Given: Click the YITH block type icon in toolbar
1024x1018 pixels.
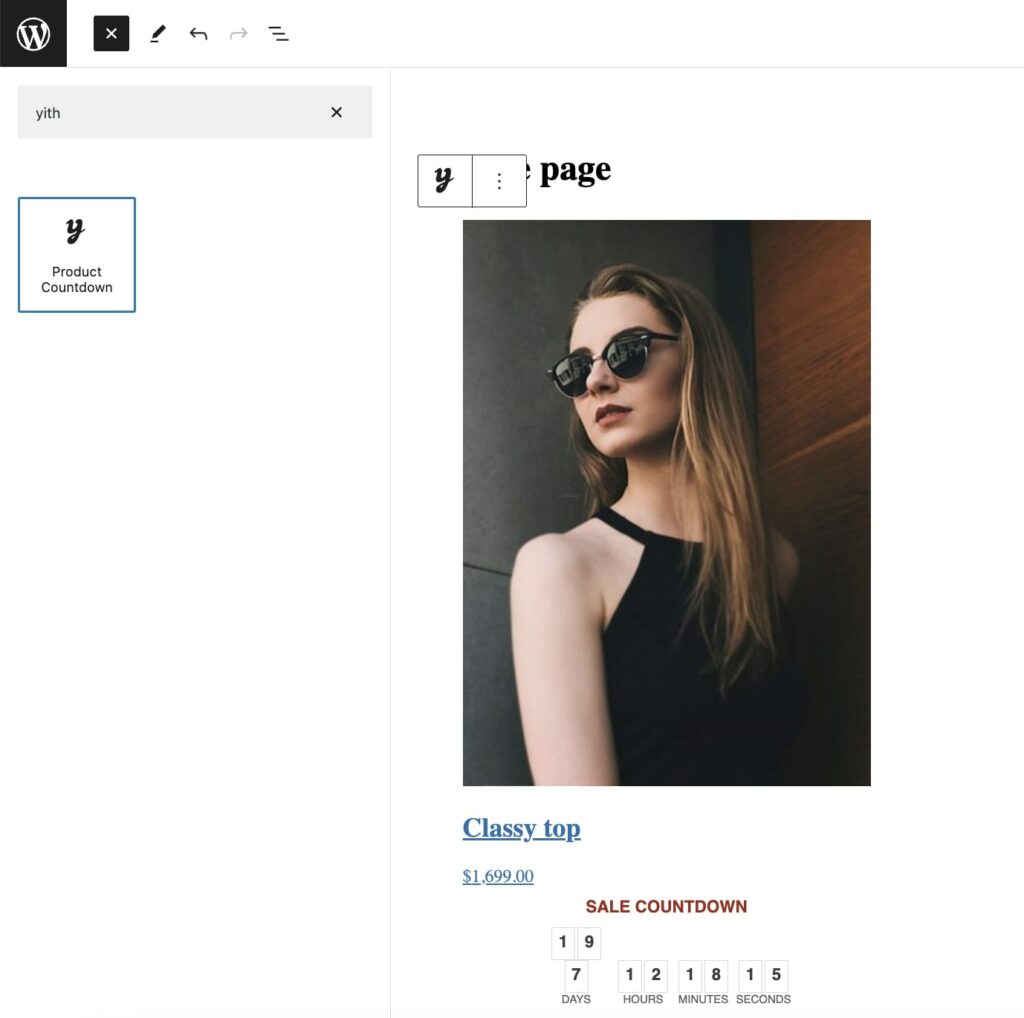Looking at the screenshot, I should (445, 181).
